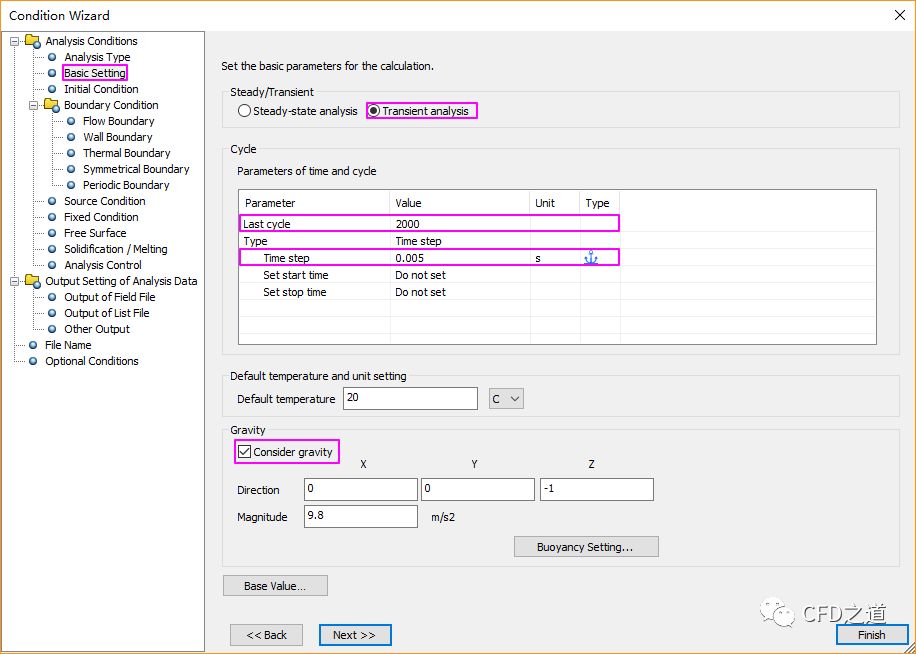
Task: Collapse the Analysis Conditions tree node
Action: tap(15, 41)
